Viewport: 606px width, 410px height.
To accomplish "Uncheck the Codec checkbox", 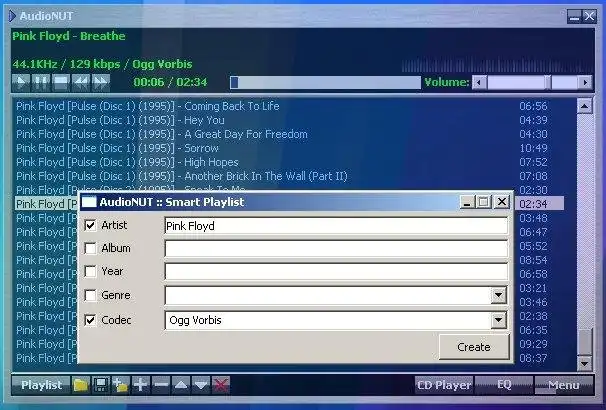I will 90,320.
